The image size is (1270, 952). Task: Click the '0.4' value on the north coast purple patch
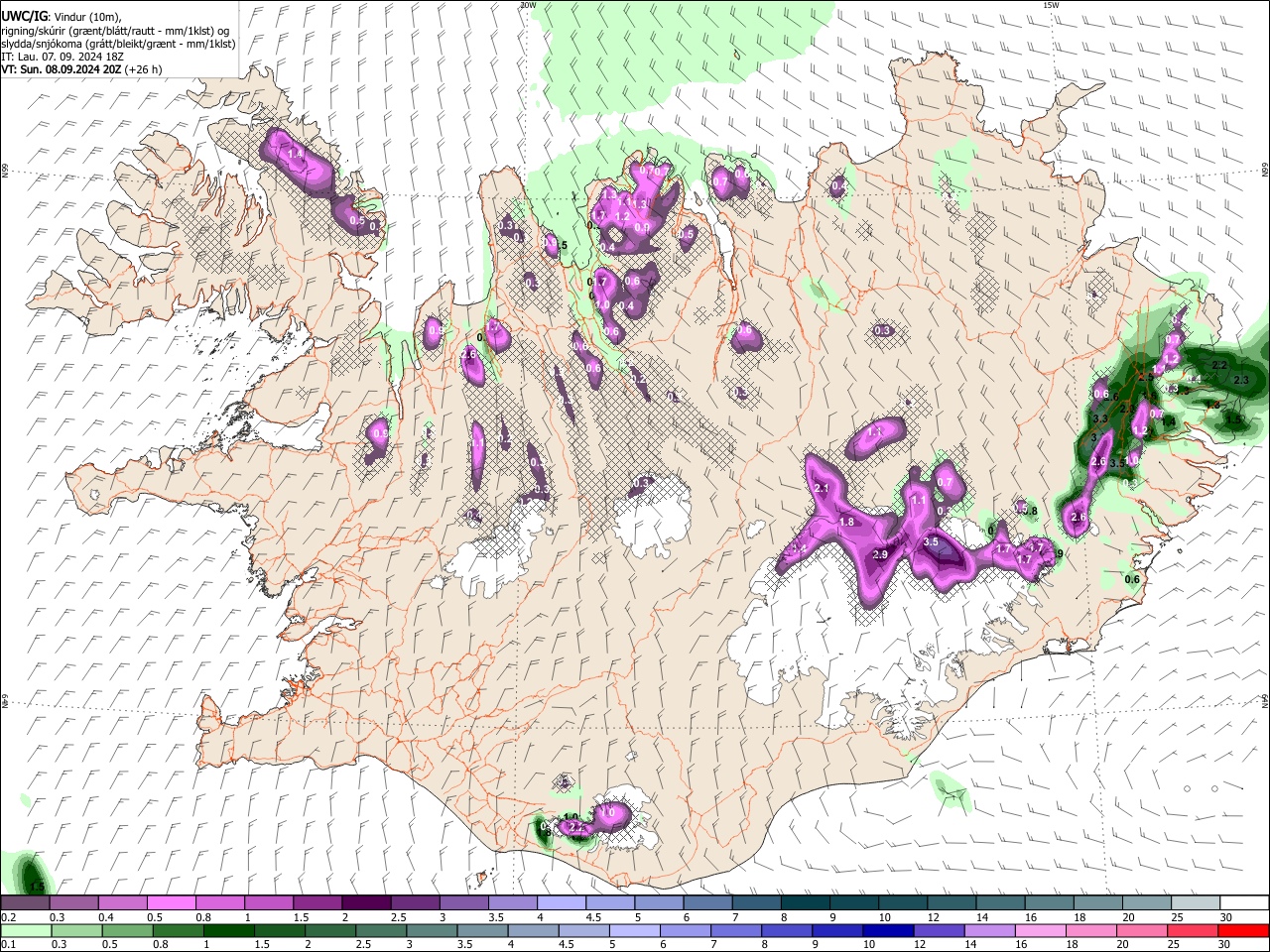(x=839, y=185)
